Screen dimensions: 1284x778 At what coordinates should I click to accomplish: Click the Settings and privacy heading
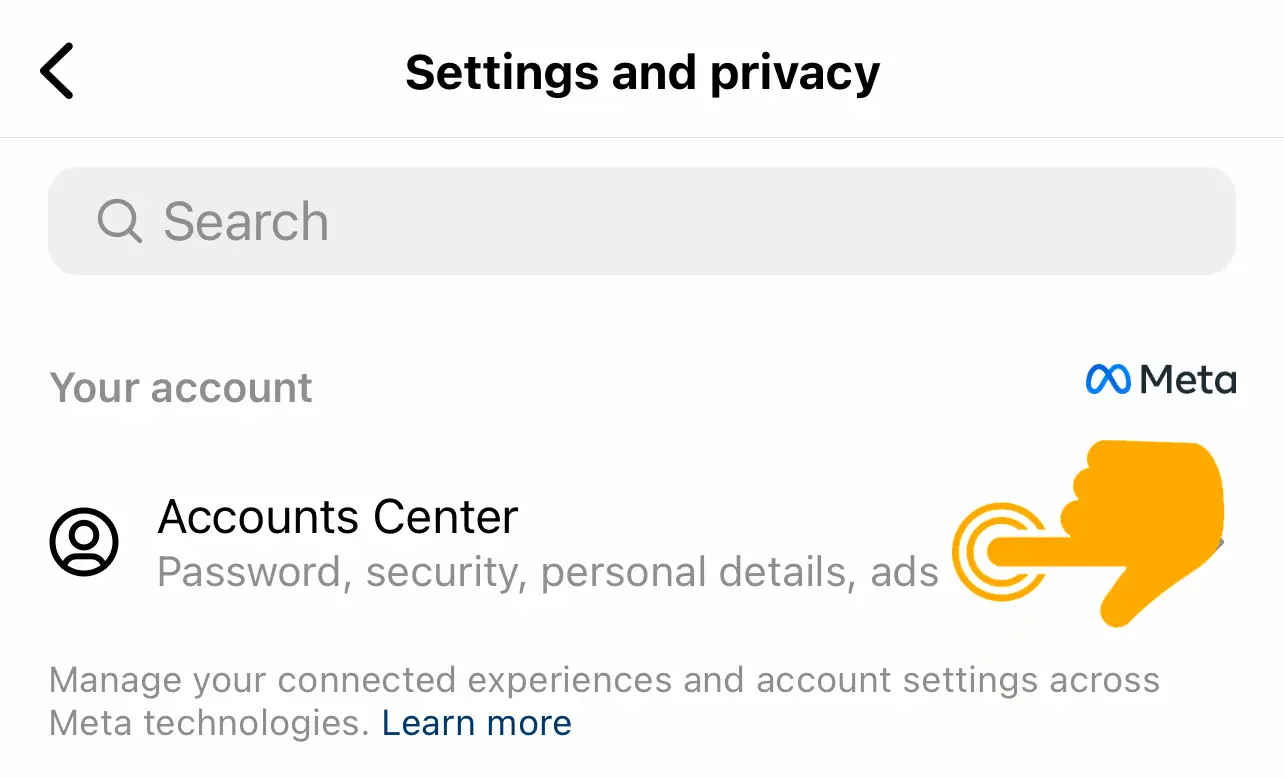point(642,73)
